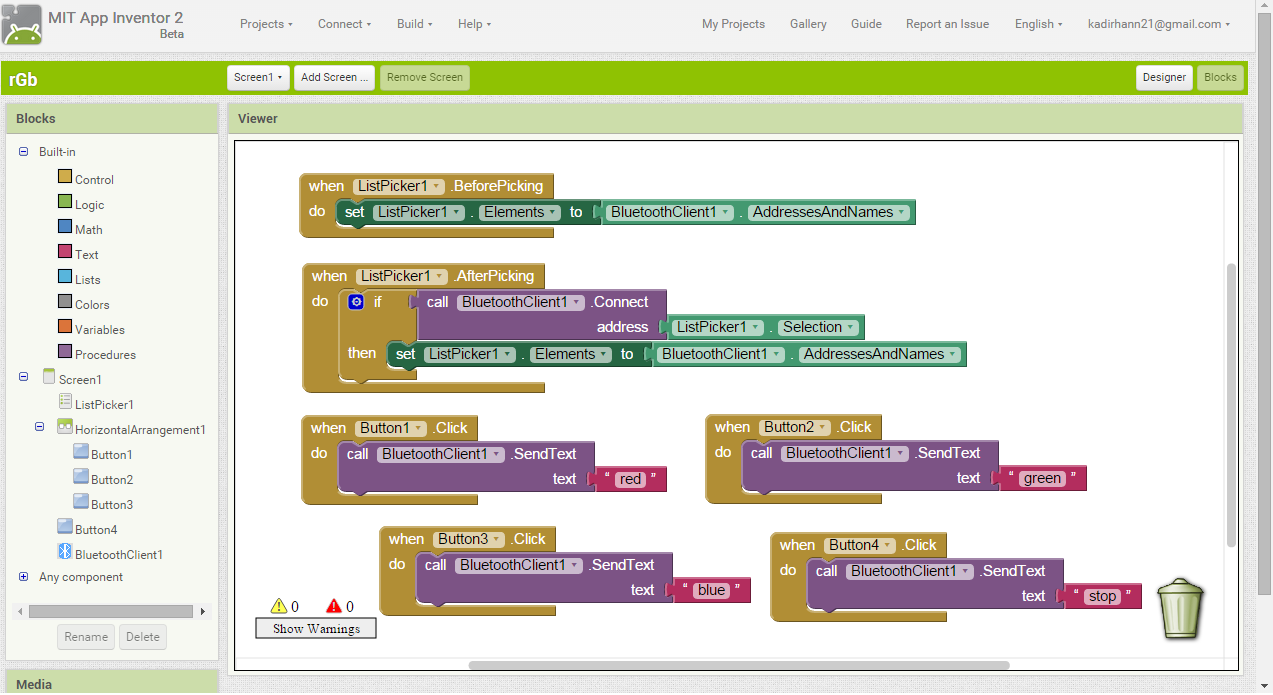The height and width of the screenshot is (695, 1273).
Task: Click the "stop" text string block
Action: (x=1102, y=596)
